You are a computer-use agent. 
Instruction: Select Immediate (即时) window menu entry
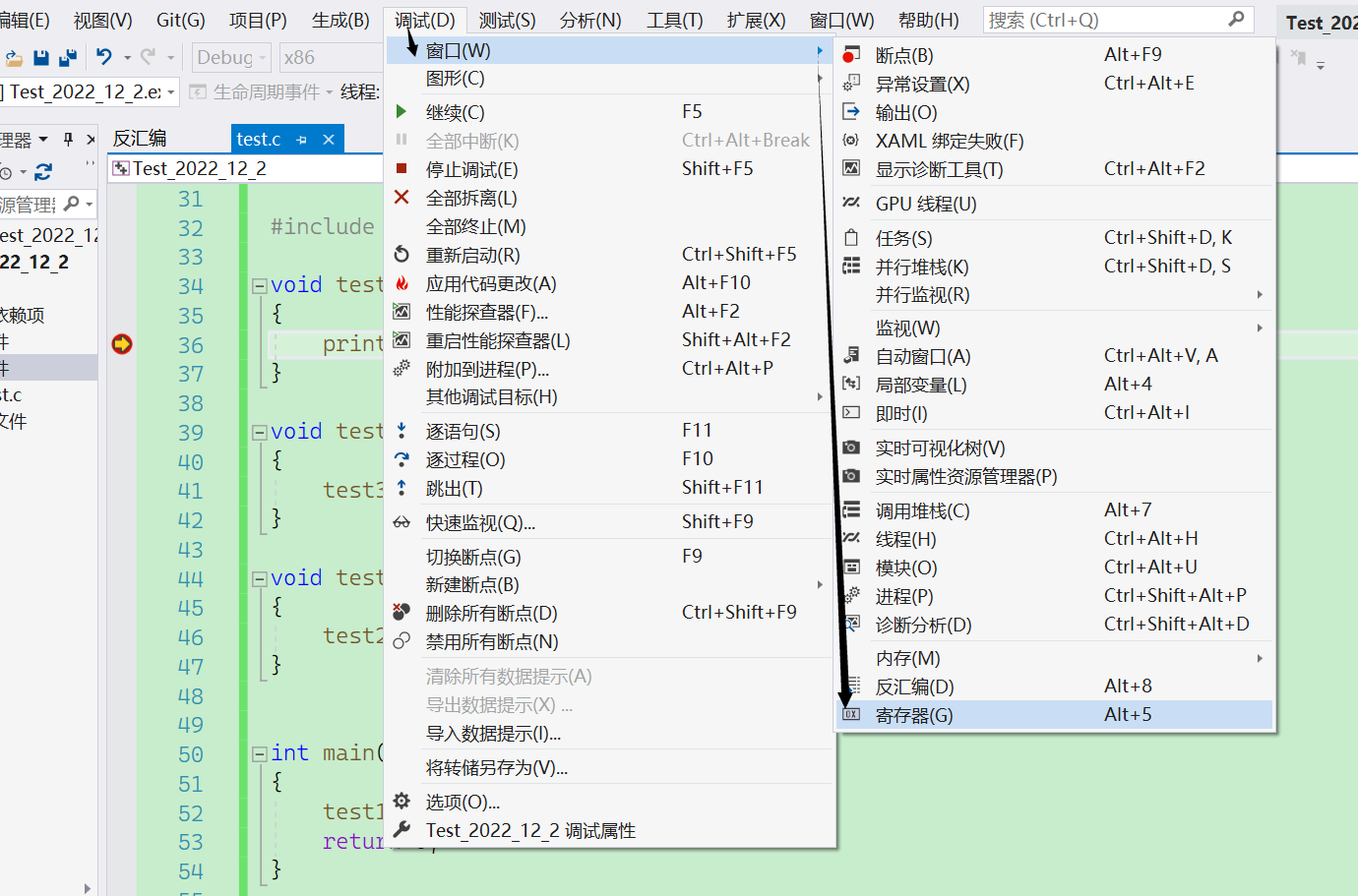(1055, 413)
